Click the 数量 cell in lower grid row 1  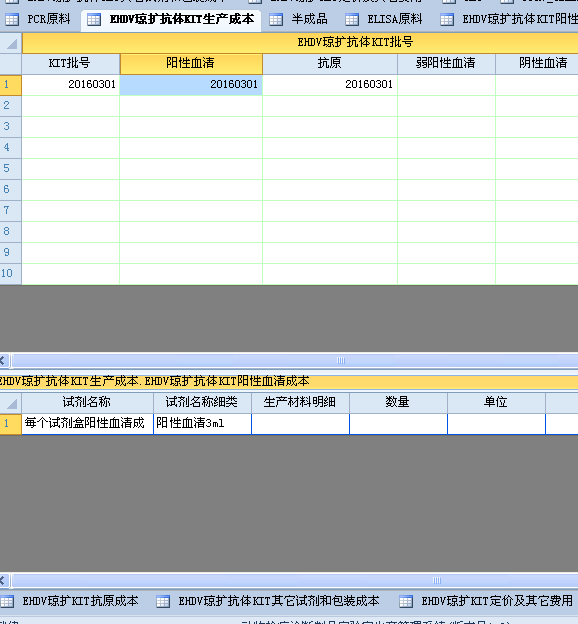[398, 423]
